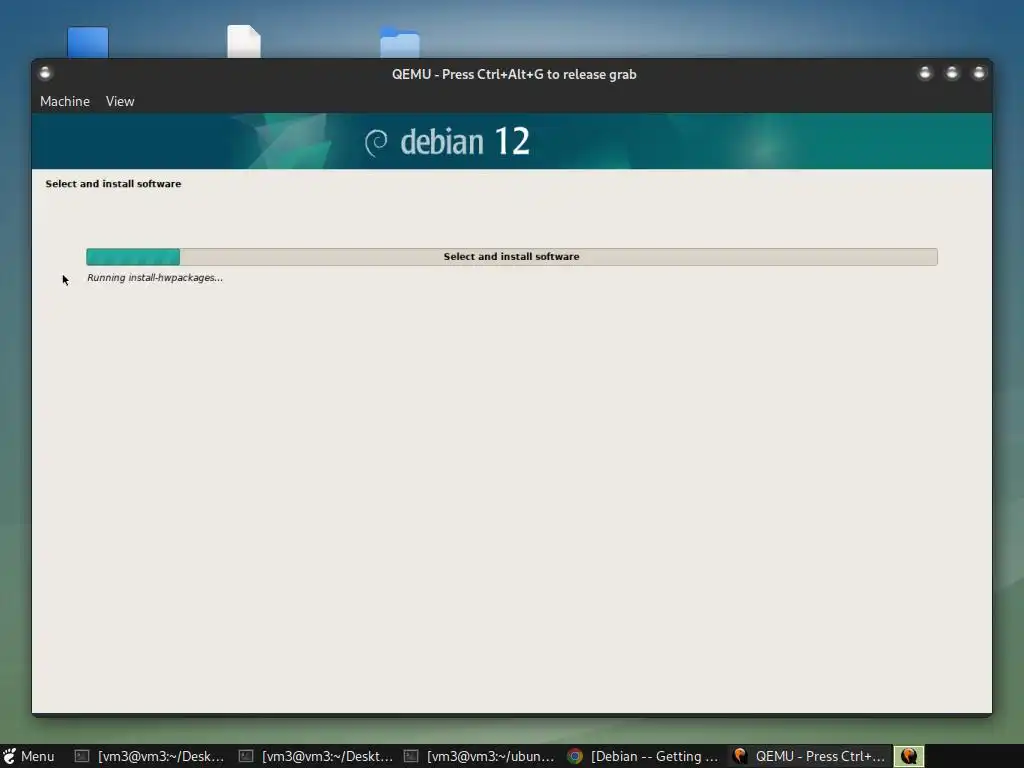1024x768 pixels.
Task: Click terminal icon of vm3@vm3:~/Deskt... task
Action: pyautogui.click(x=246, y=756)
